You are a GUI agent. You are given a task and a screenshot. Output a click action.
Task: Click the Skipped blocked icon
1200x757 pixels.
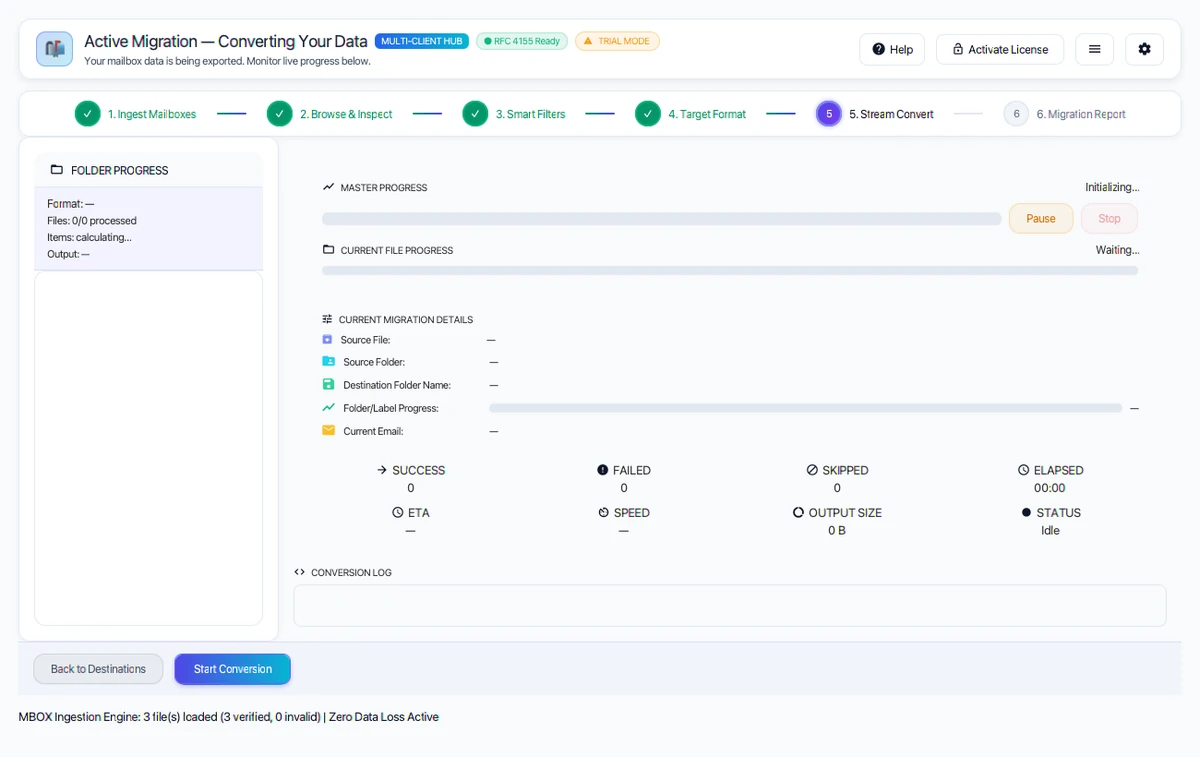click(812, 470)
